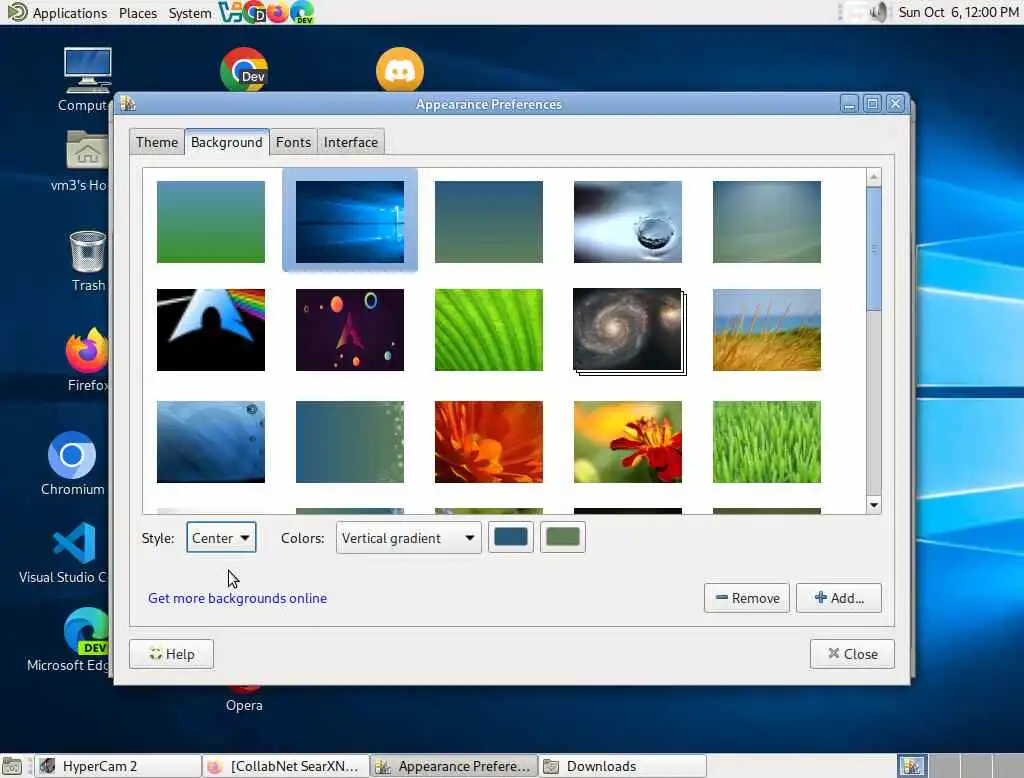
Task: Select the blue waves wallpaper thumbnail
Action: click(211, 442)
